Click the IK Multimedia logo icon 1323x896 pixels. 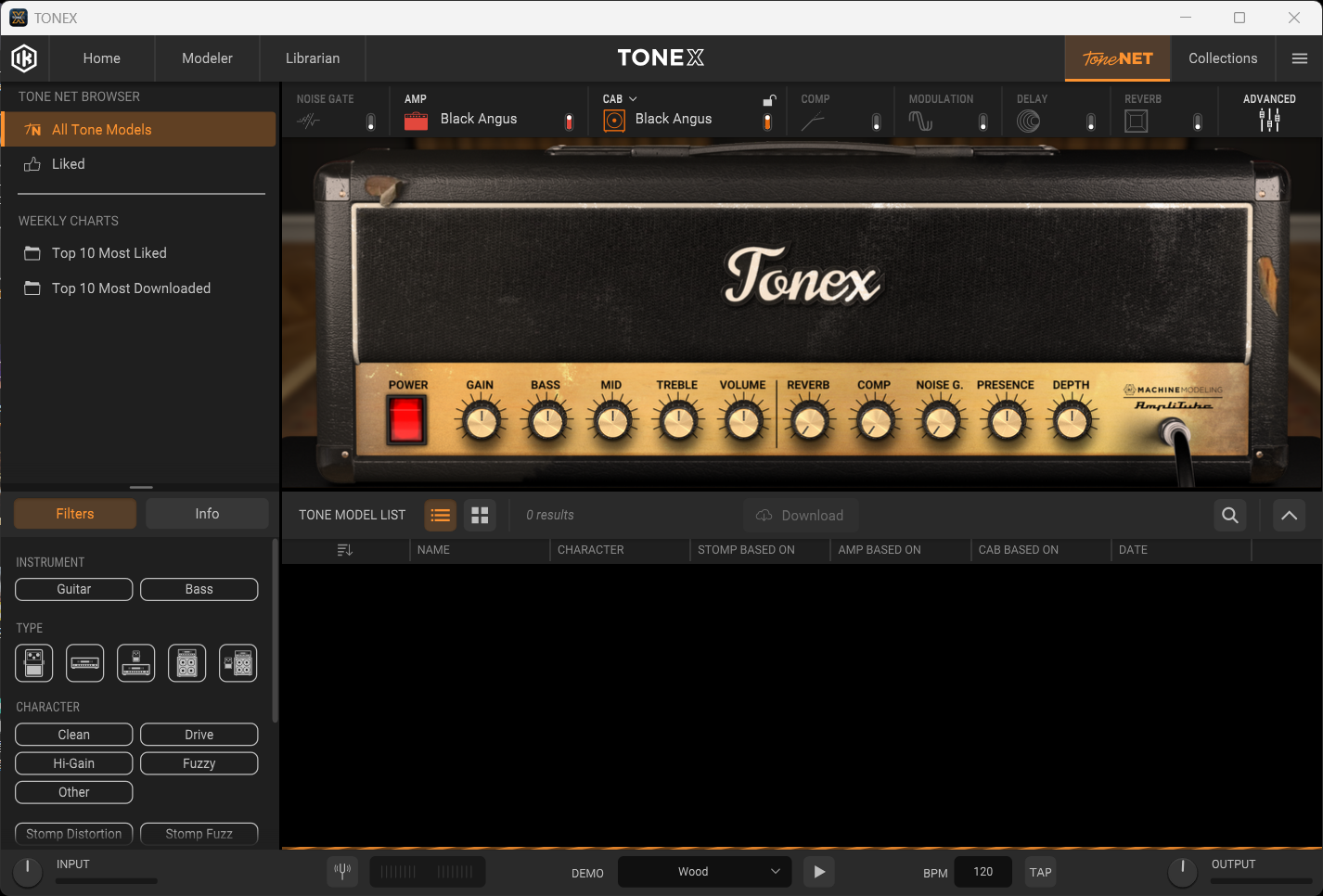coord(24,58)
